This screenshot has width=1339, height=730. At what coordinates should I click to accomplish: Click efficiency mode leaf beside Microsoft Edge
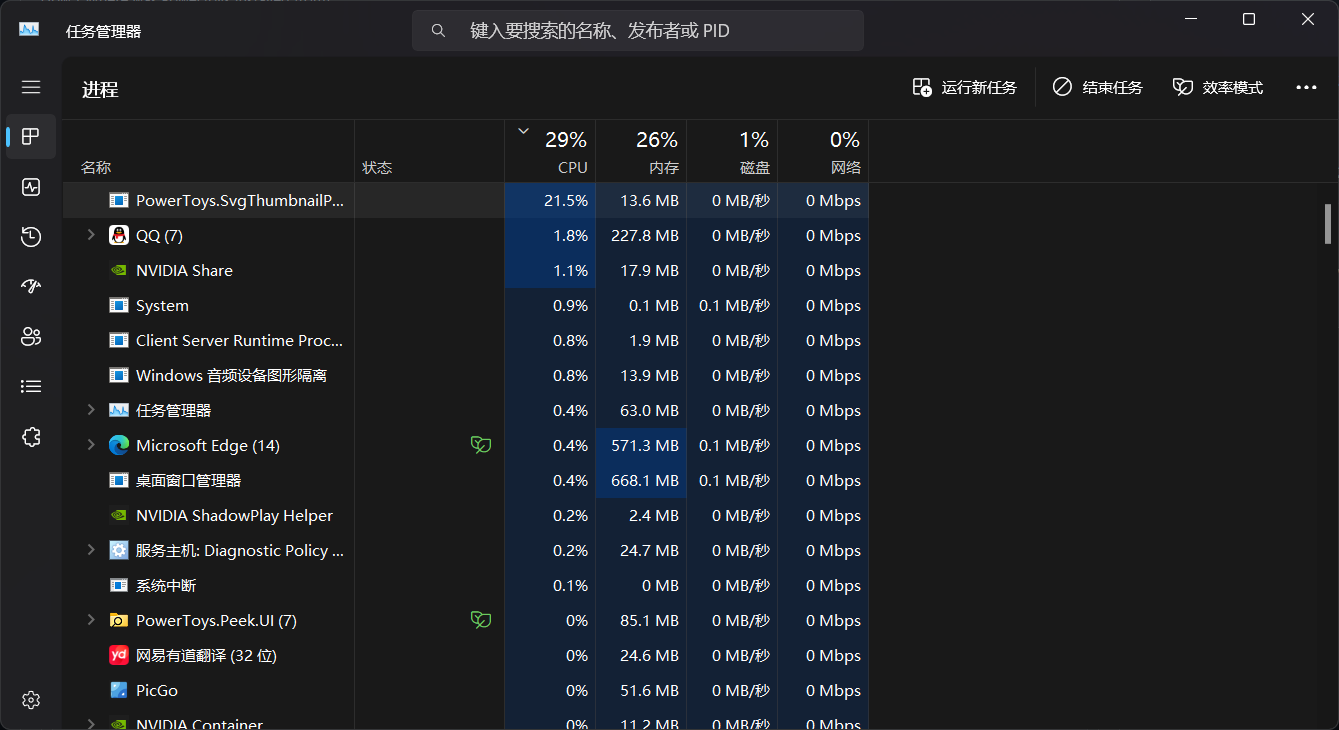pyautogui.click(x=481, y=444)
